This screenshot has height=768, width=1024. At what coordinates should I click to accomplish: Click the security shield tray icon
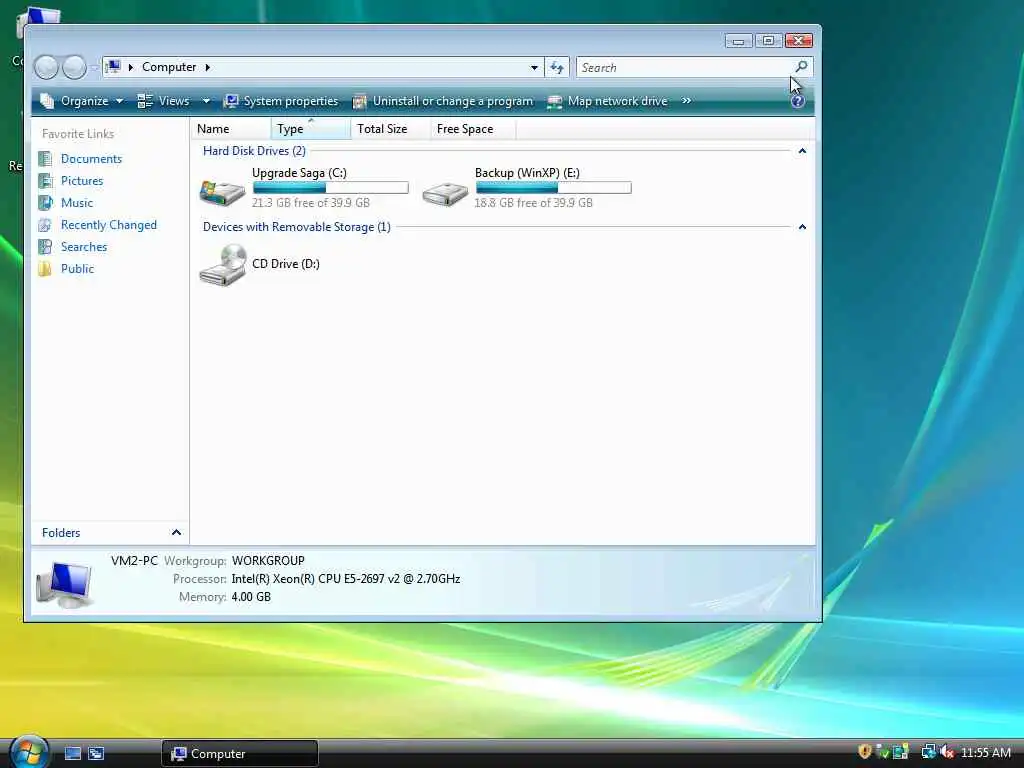click(865, 752)
